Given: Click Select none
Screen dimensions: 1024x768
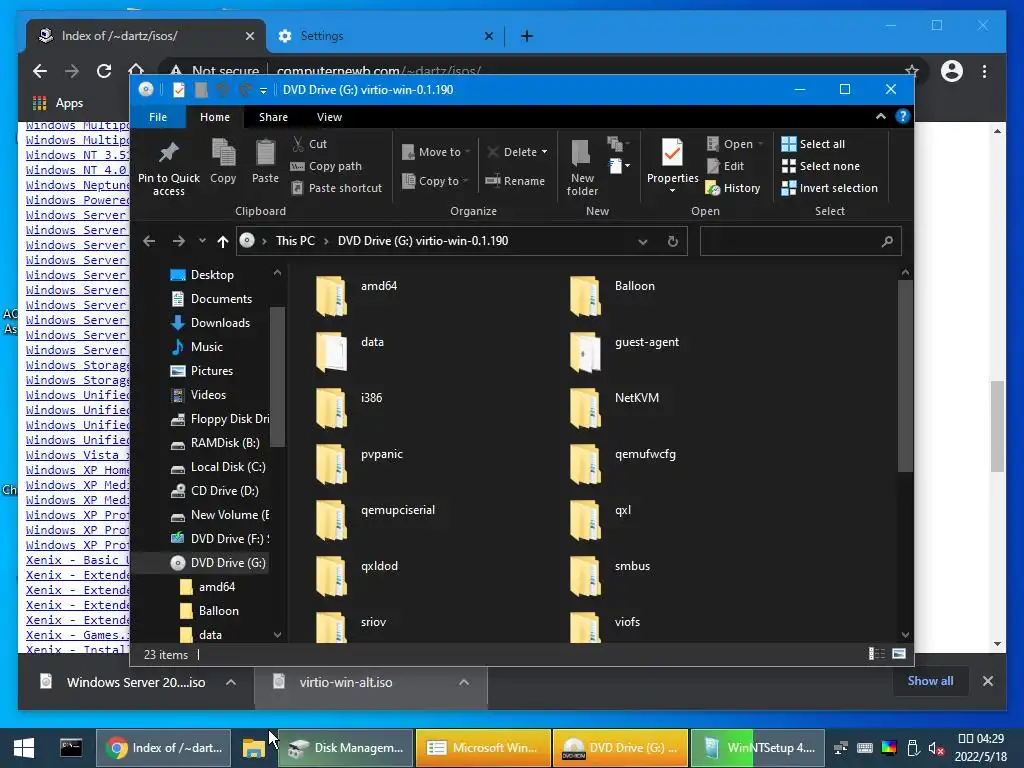Looking at the screenshot, I should (820, 166).
